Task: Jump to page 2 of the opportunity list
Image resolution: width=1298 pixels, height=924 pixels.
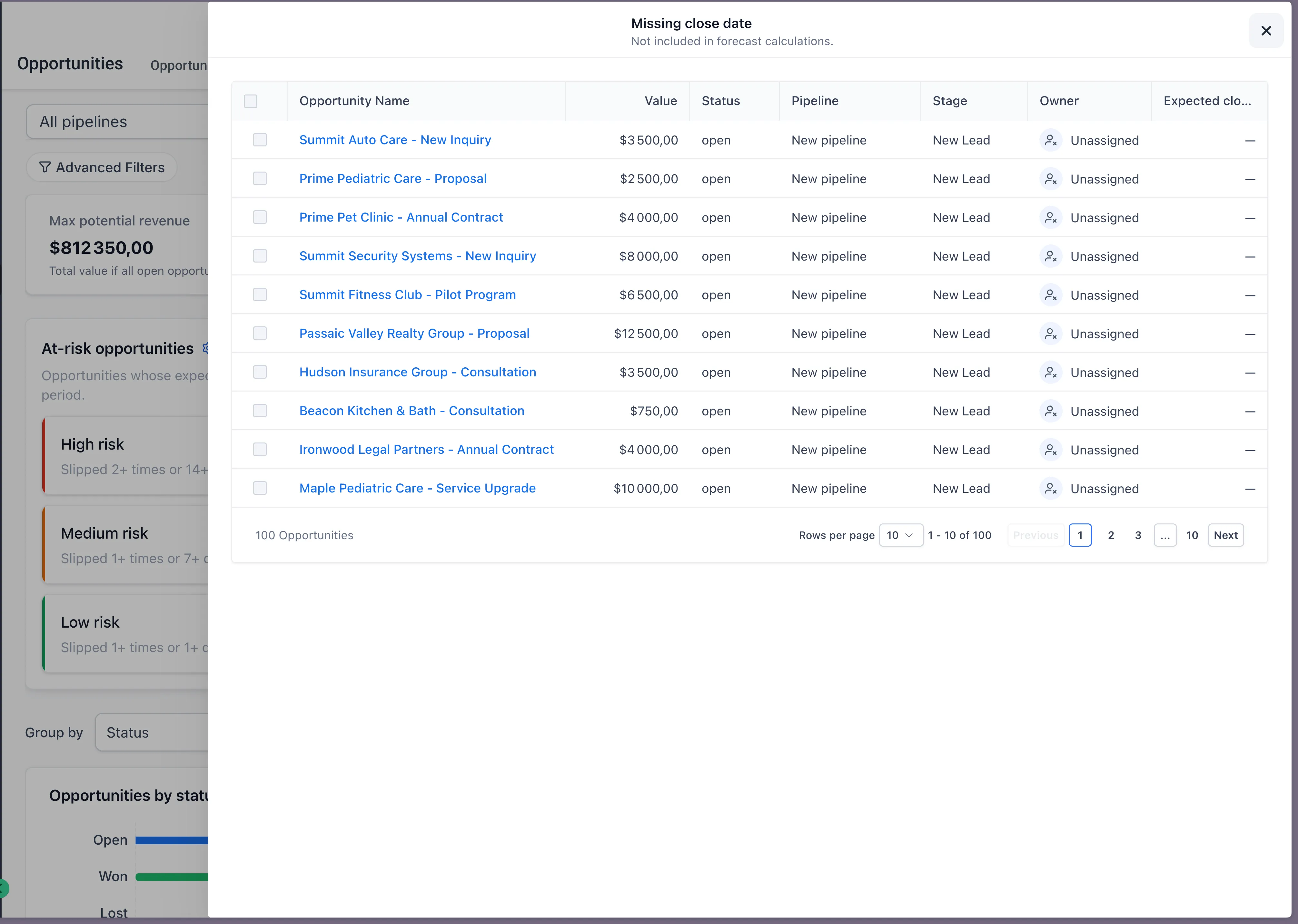Action: pos(1110,535)
